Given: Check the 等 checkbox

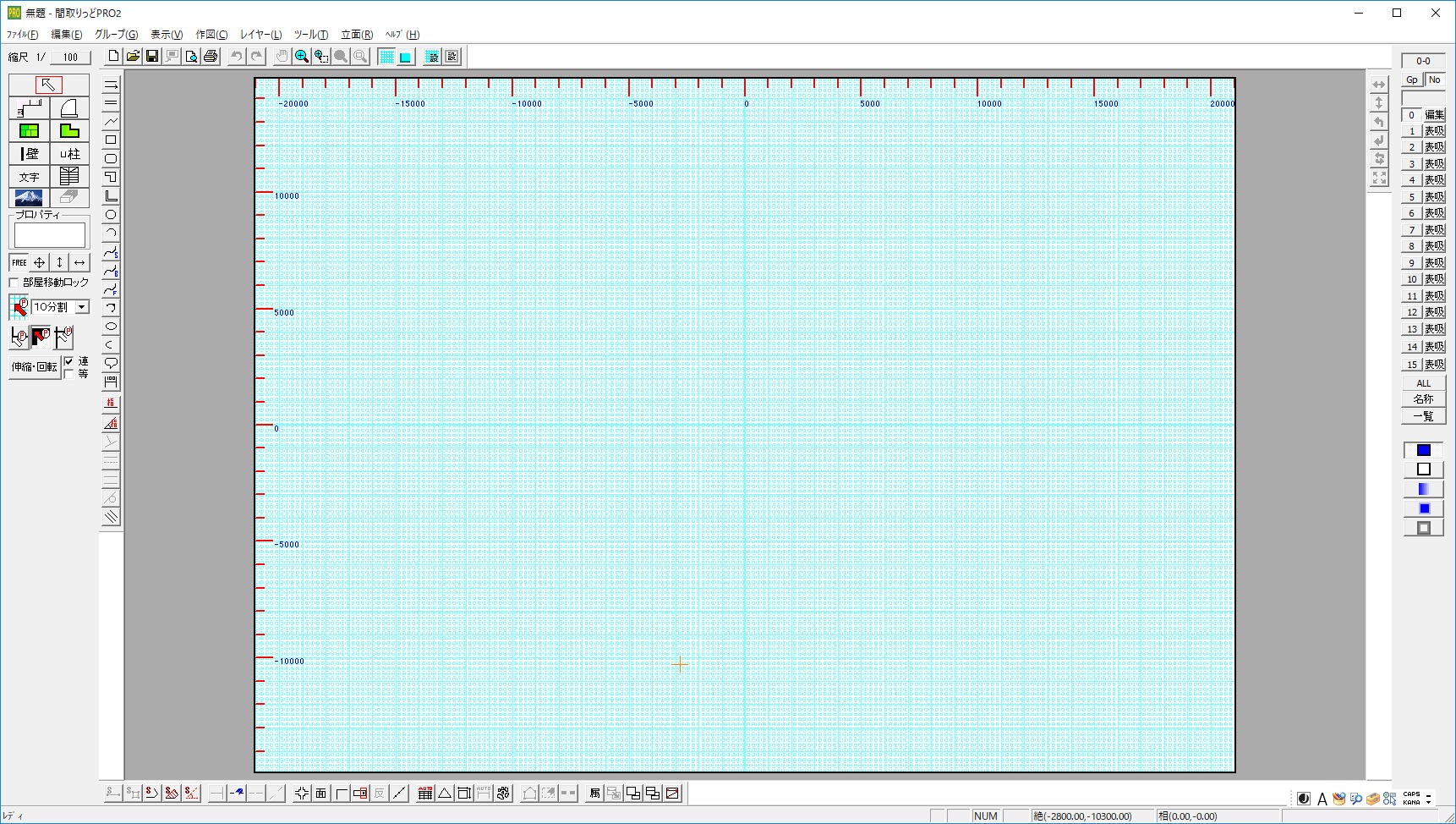Looking at the screenshot, I should pos(69,373).
